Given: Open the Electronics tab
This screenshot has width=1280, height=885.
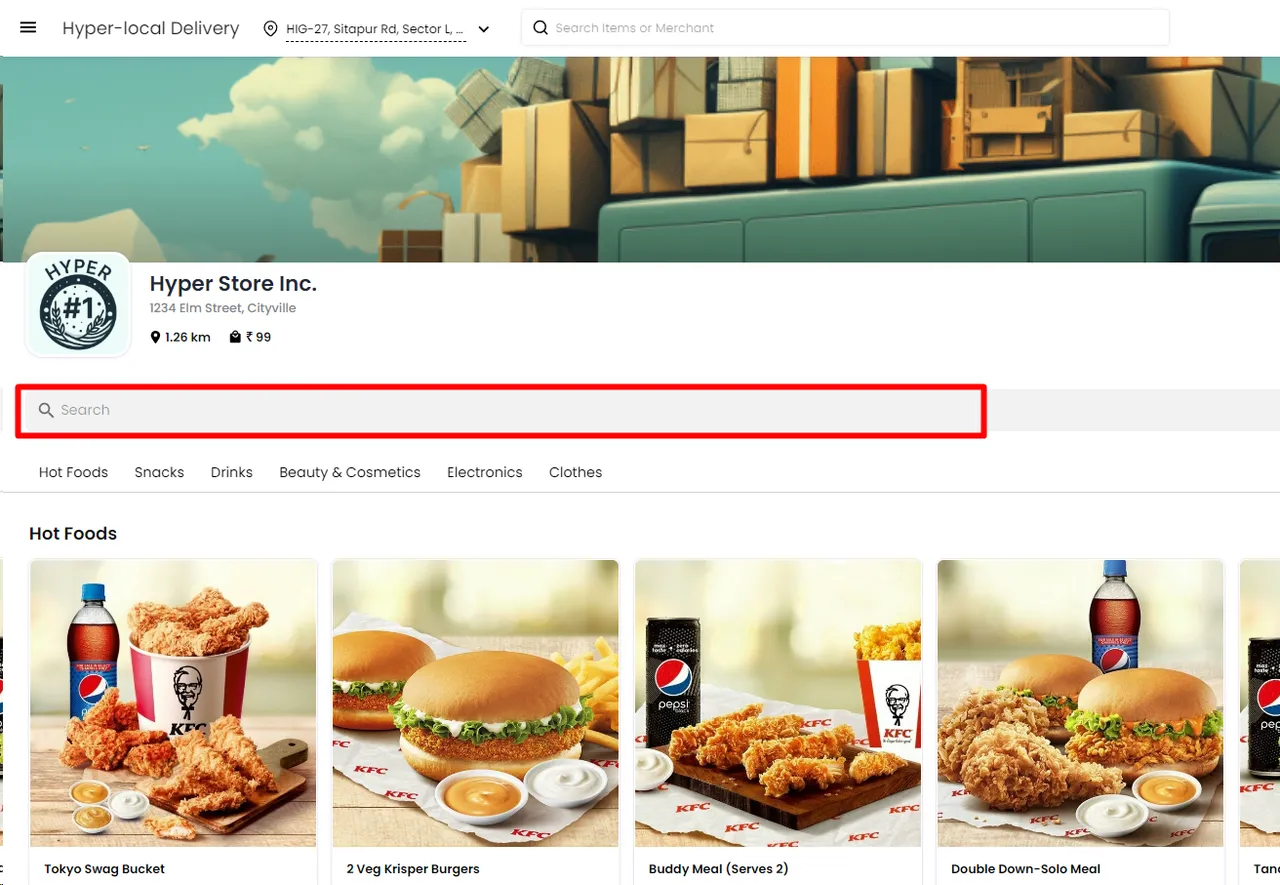Looking at the screenshot, I should coord(485,472).
